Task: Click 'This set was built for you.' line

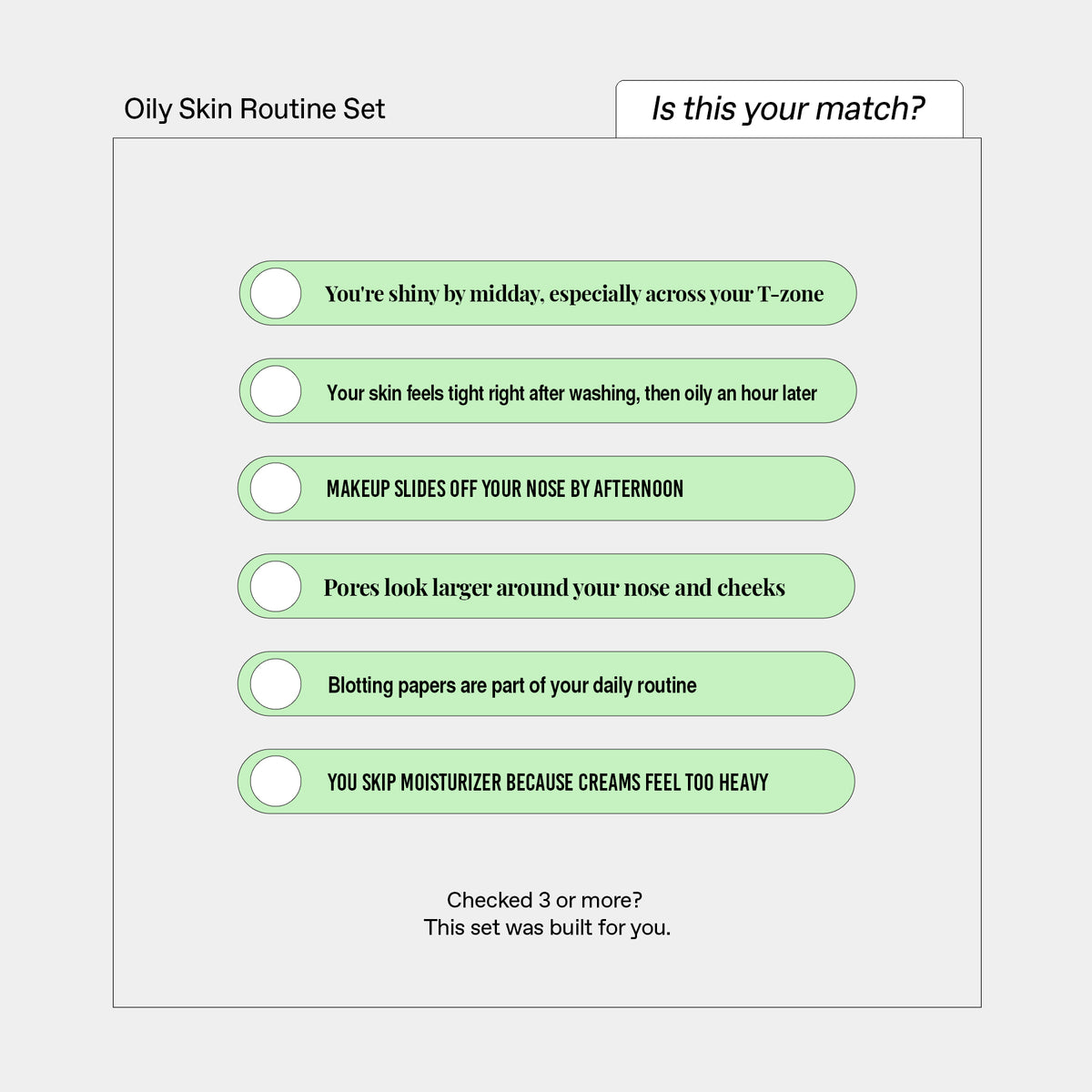Action: coord(547,928)
